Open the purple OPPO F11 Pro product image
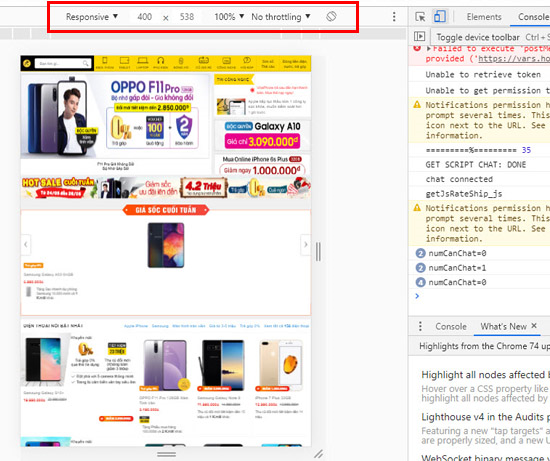This screenshot has width=550, height=461. pyautogui.click(x=165, y=365)
